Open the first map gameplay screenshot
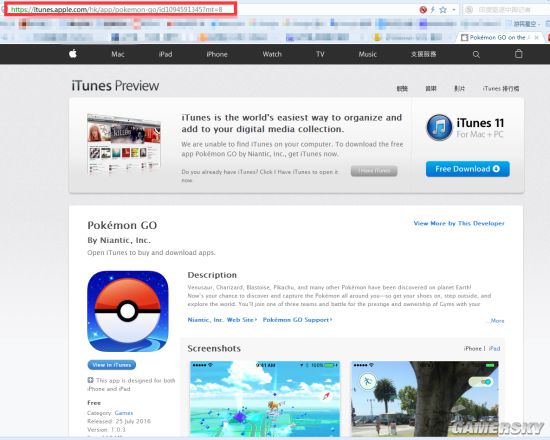 tap(265, 399)
